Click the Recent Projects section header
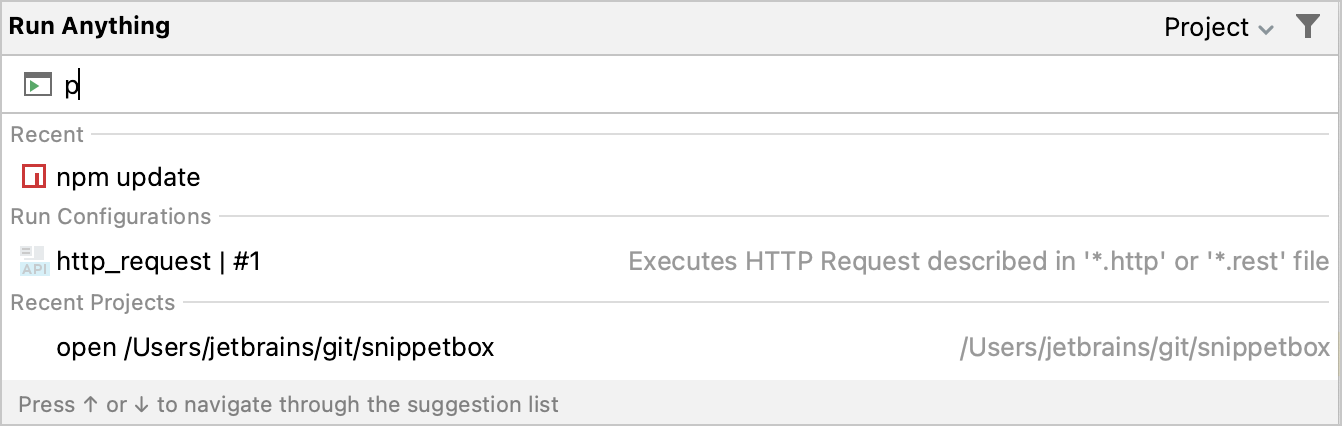 (x=93, y=303)
